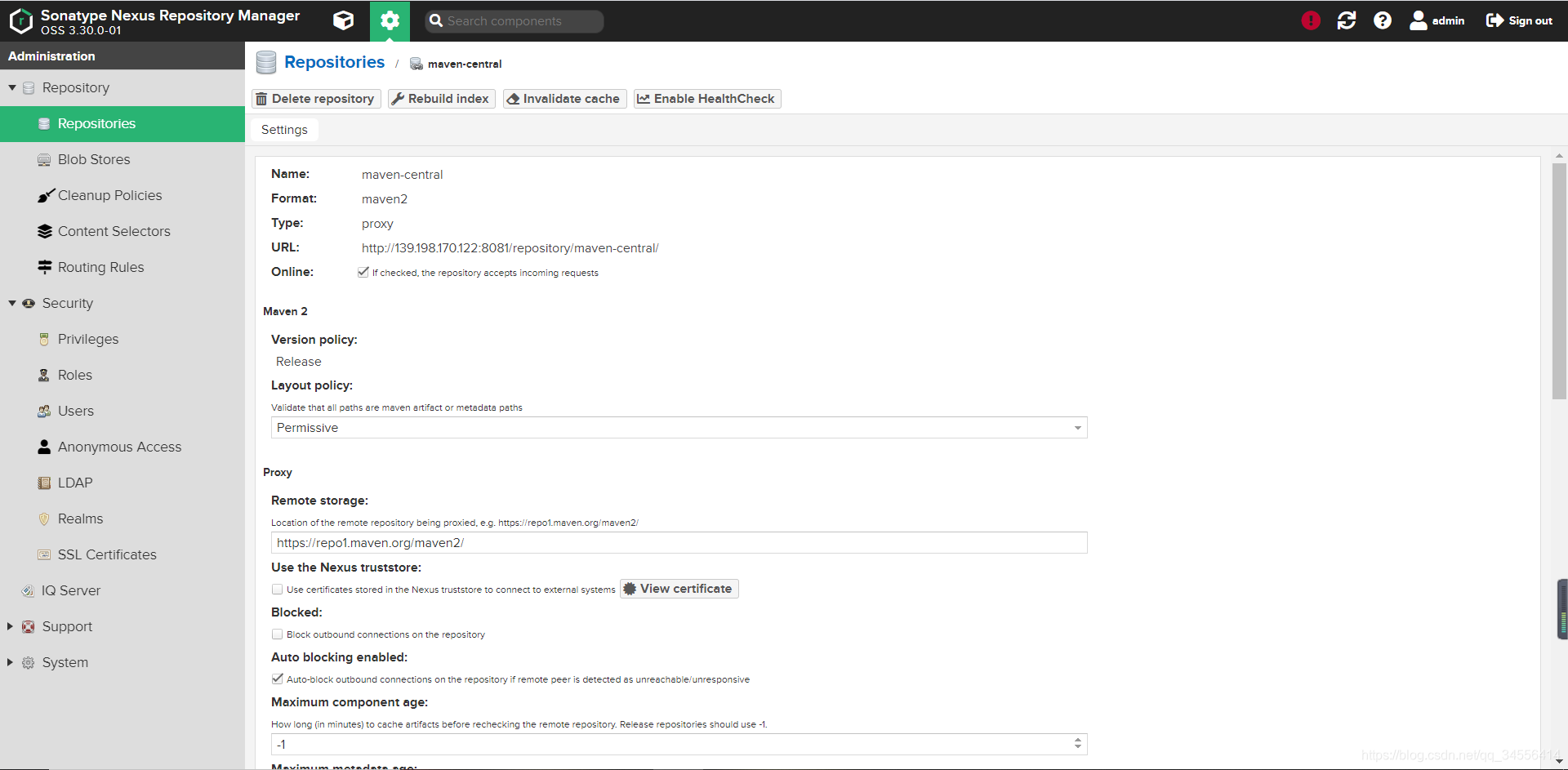This screenshot has width=1568, height=770.
Task: Focus the Search components field
Action: pyautogui.click(x=514, y=21)
